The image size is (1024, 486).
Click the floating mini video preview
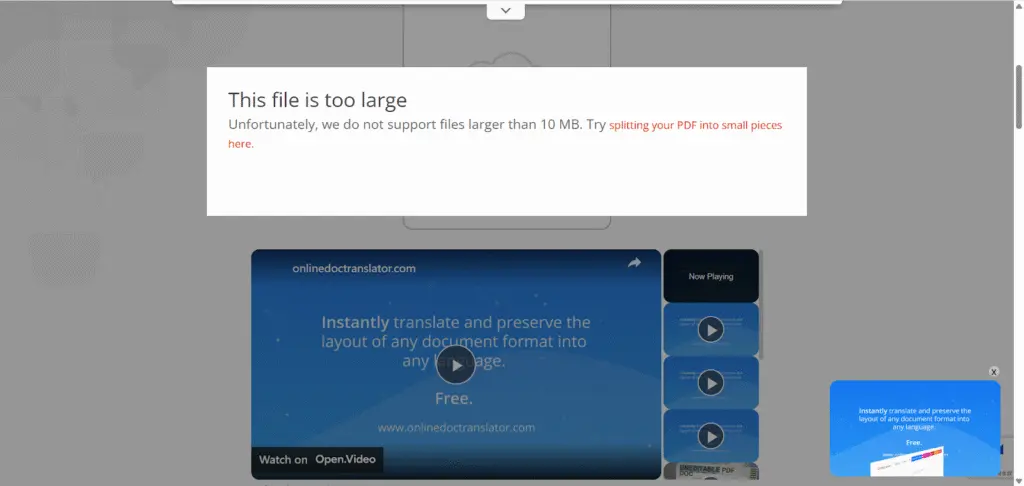tap(914, 428)
